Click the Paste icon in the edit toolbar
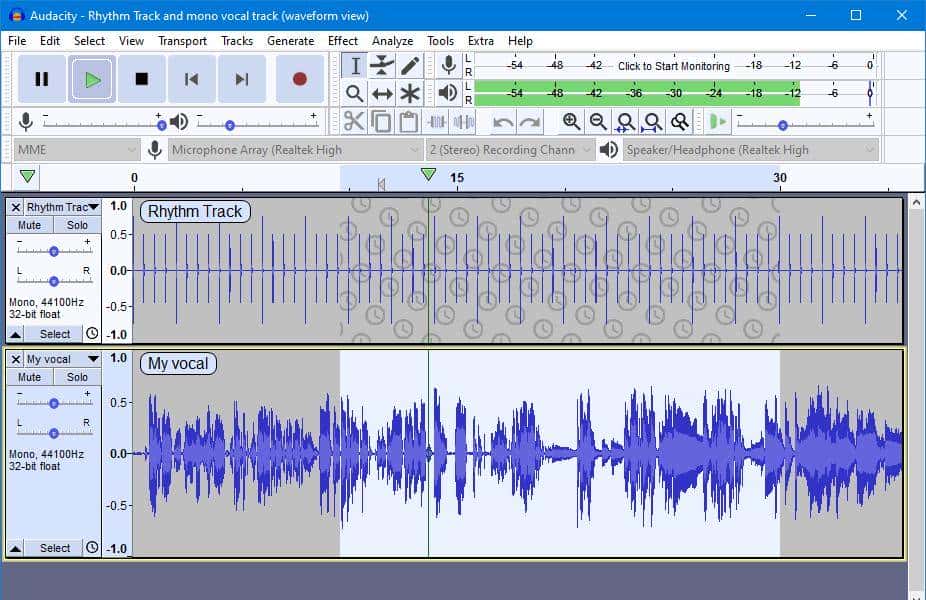926x600 pixels. click(x=409, y=121)
